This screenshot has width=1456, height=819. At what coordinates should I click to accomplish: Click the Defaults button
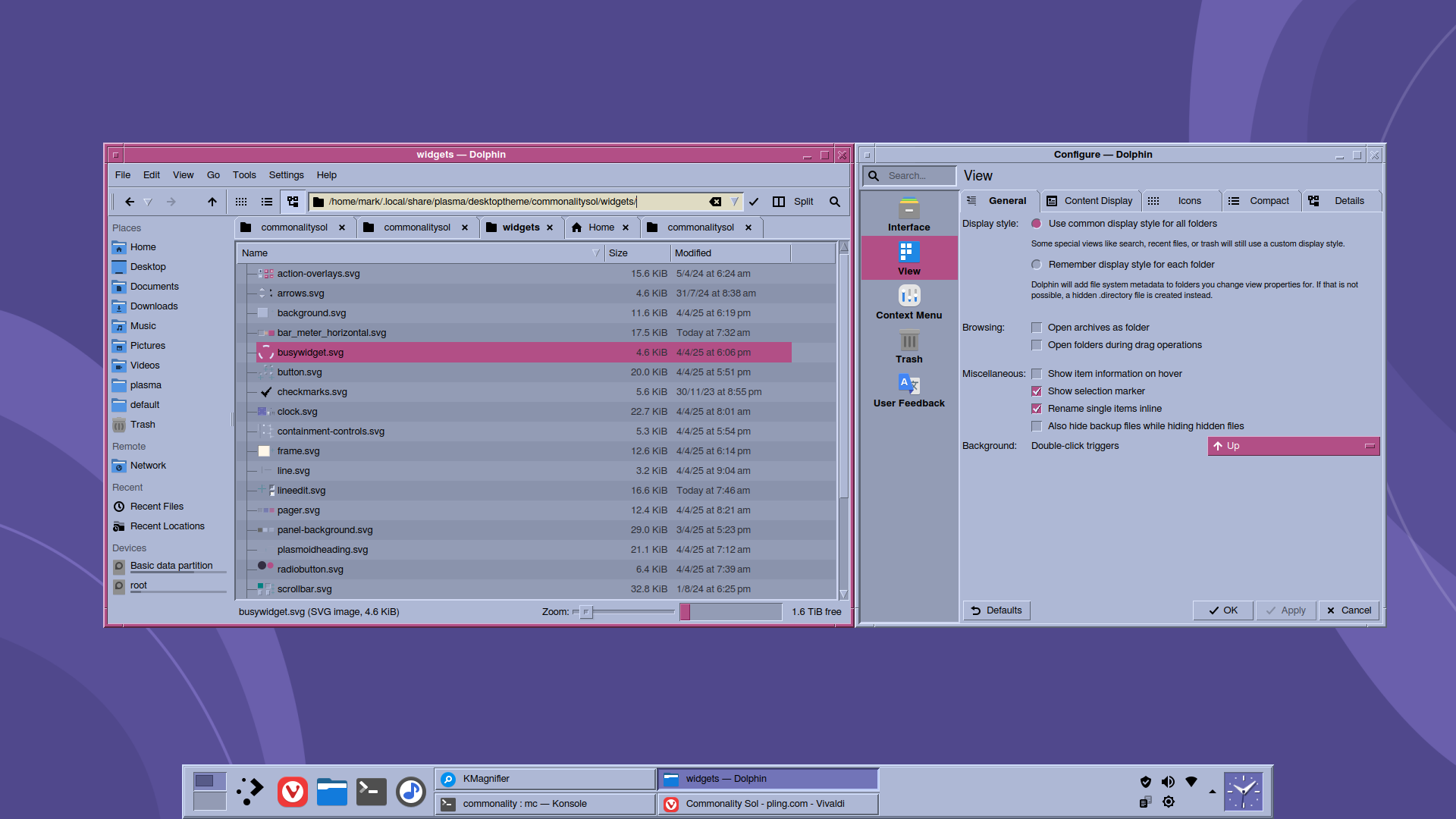point(996,610)
